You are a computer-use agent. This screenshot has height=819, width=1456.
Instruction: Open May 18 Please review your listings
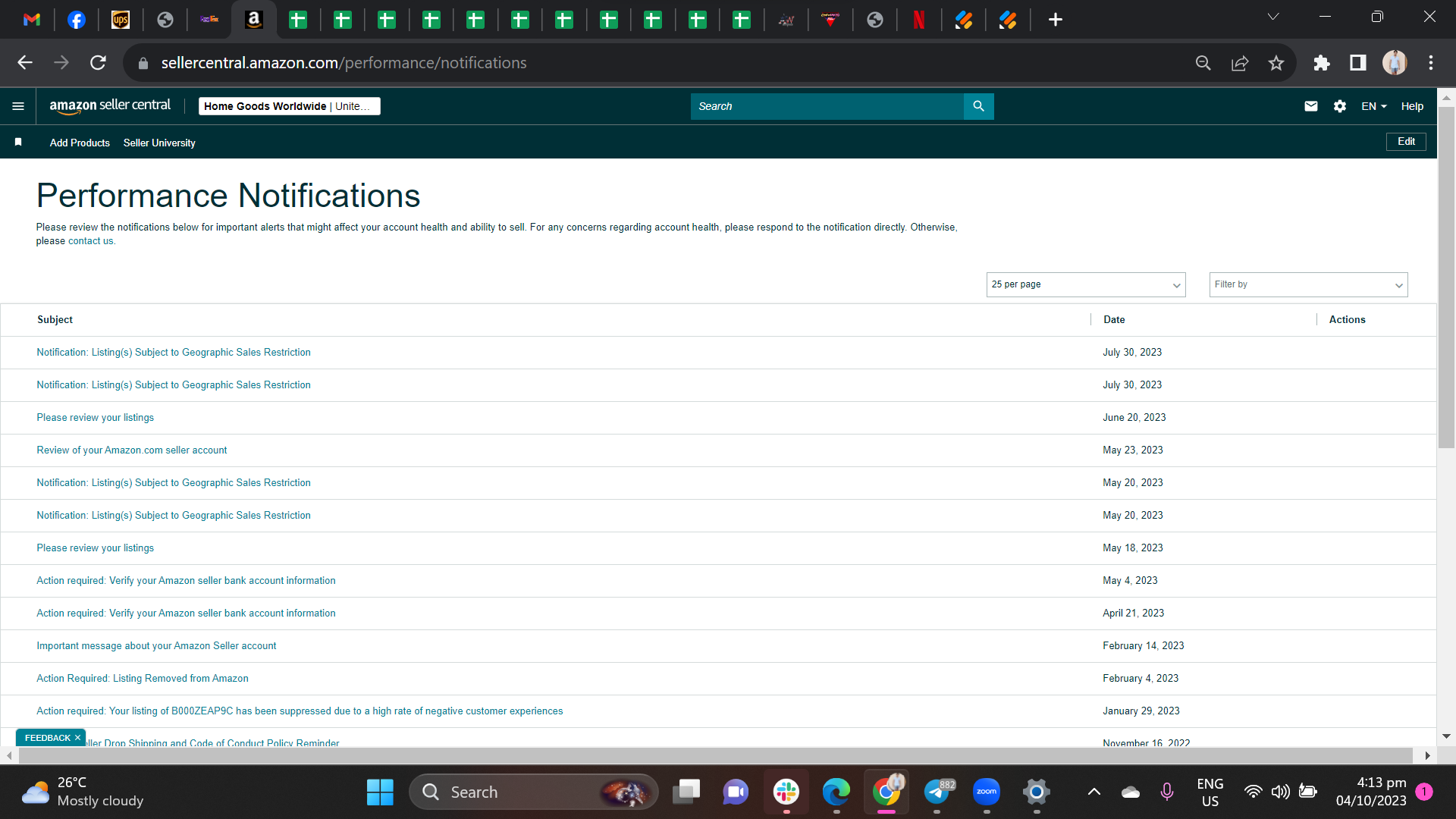[96, 548]
